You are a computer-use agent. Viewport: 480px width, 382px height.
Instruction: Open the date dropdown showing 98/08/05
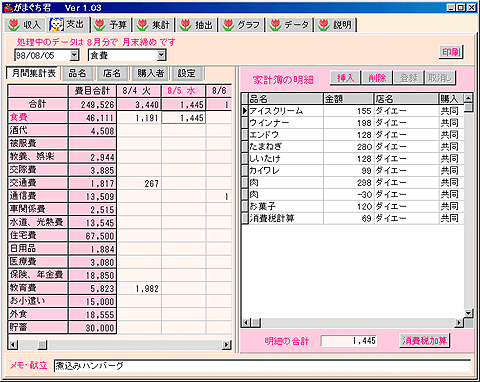tap(74, 55)
